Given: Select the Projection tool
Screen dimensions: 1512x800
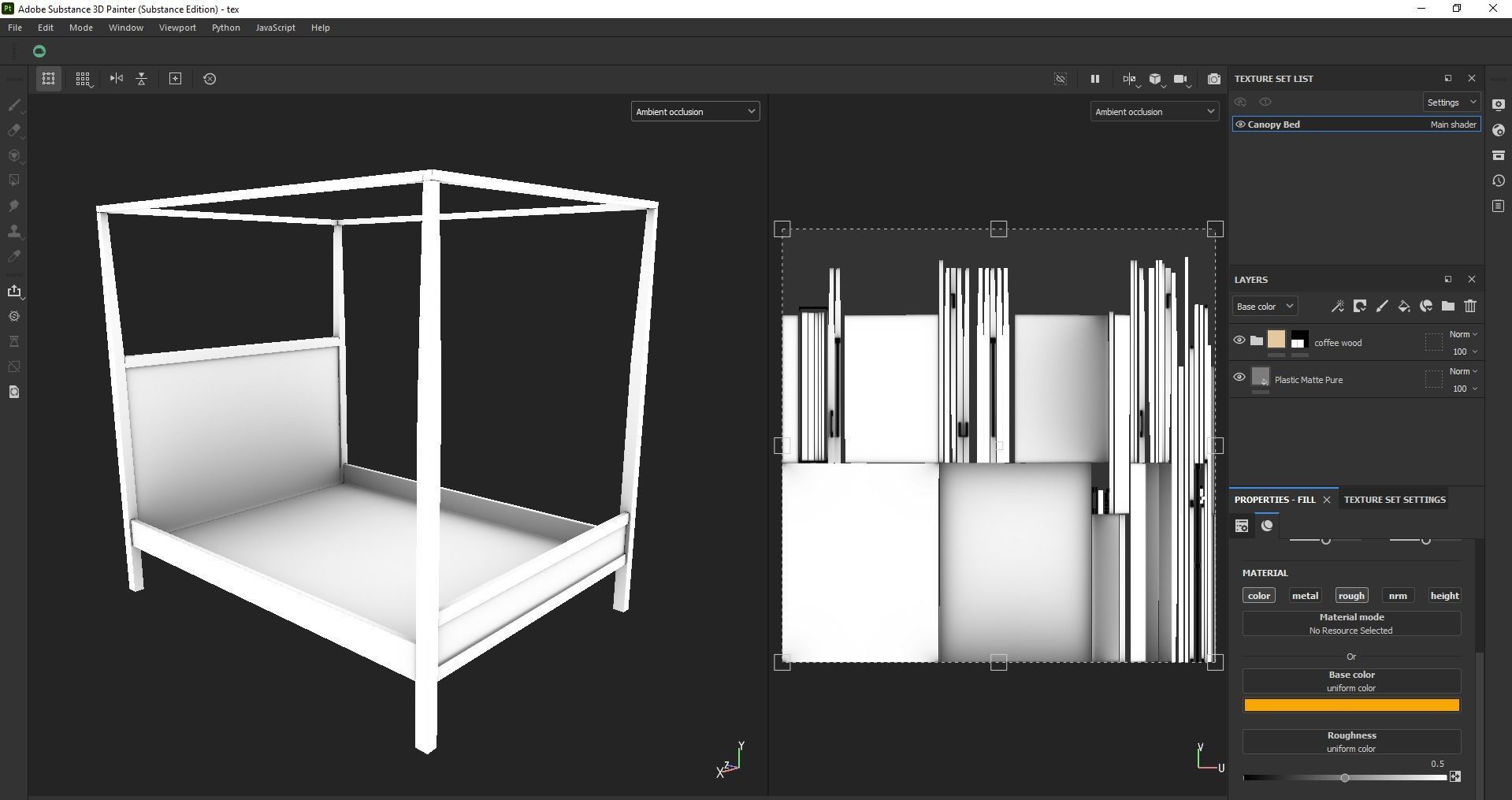Looking at the screenshot, I should 14,155.
